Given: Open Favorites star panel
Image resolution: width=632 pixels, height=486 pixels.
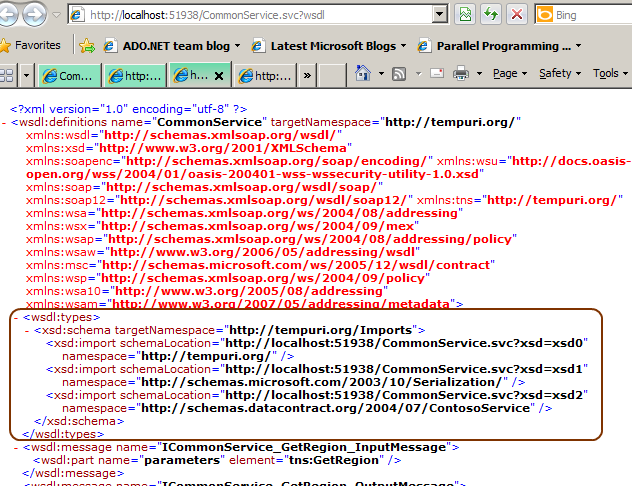Looking at the screenshot, I should point(30,45).
